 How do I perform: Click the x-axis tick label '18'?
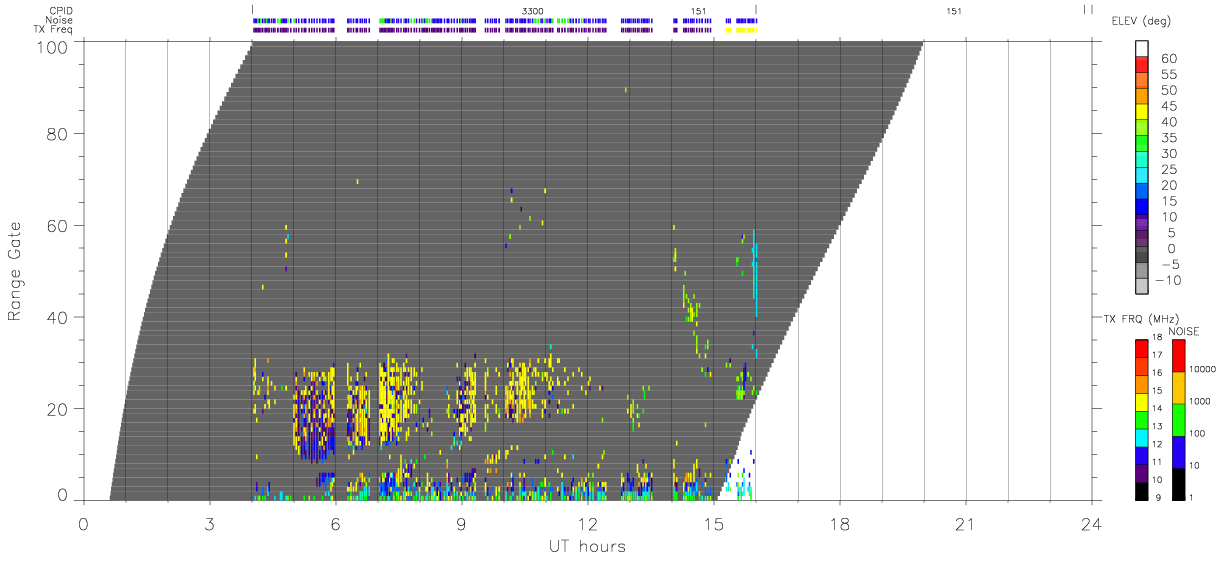[839, 523]
